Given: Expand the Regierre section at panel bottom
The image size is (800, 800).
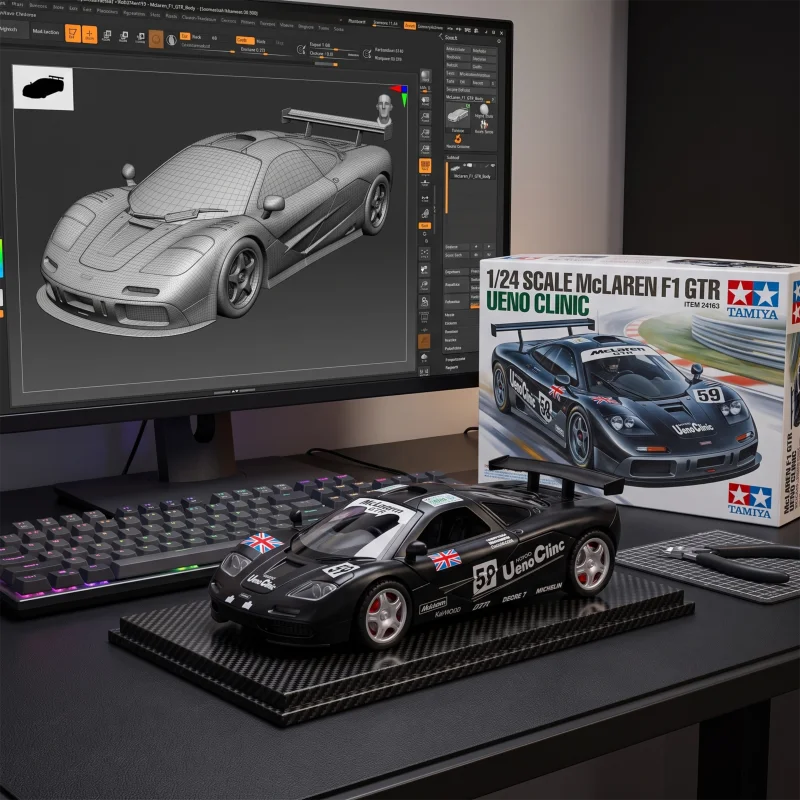Looking at the screenshot, I should tap(452, 367).
